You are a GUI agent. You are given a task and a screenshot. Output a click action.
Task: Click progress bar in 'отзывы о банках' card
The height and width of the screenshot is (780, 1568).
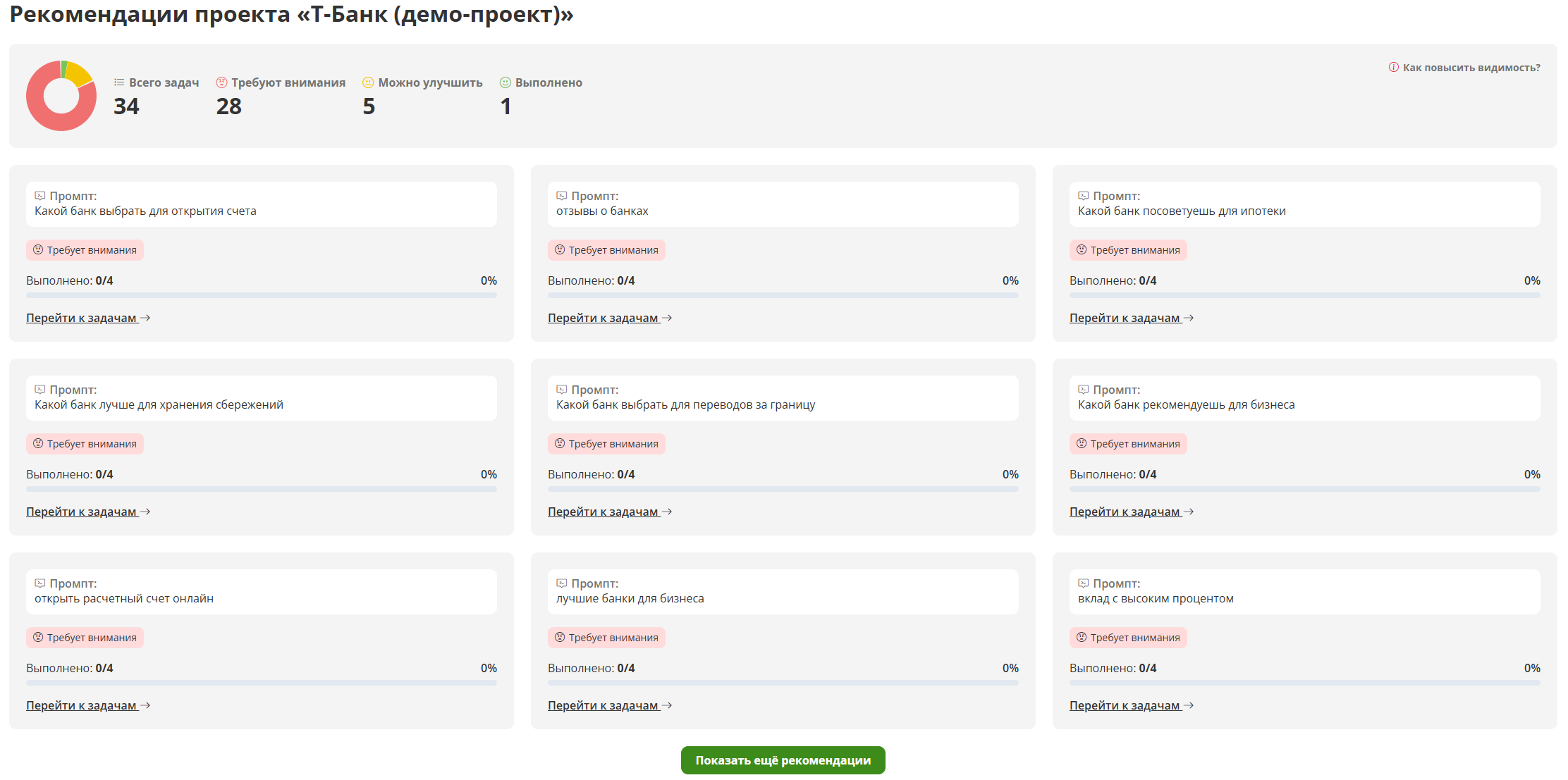783,295
